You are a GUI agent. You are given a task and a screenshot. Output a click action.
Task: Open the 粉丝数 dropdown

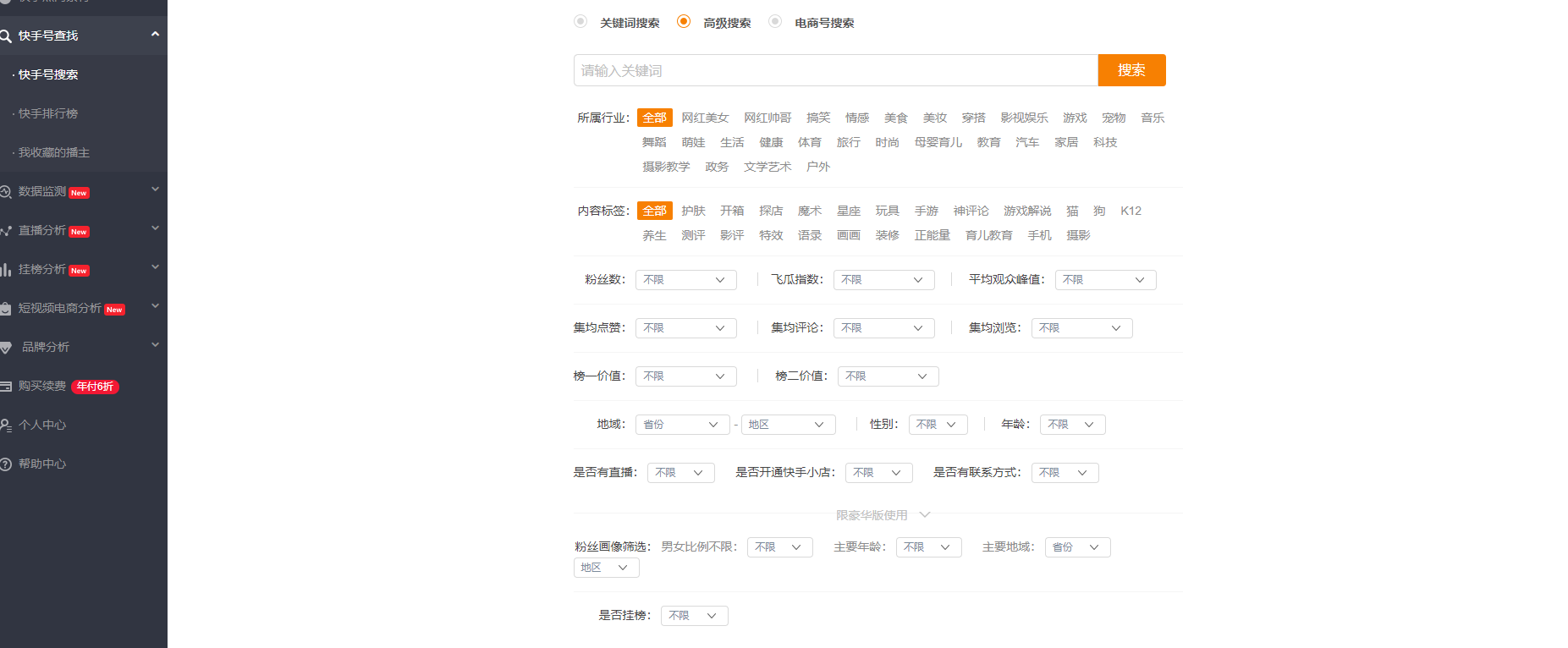click(x=686, y=280)
